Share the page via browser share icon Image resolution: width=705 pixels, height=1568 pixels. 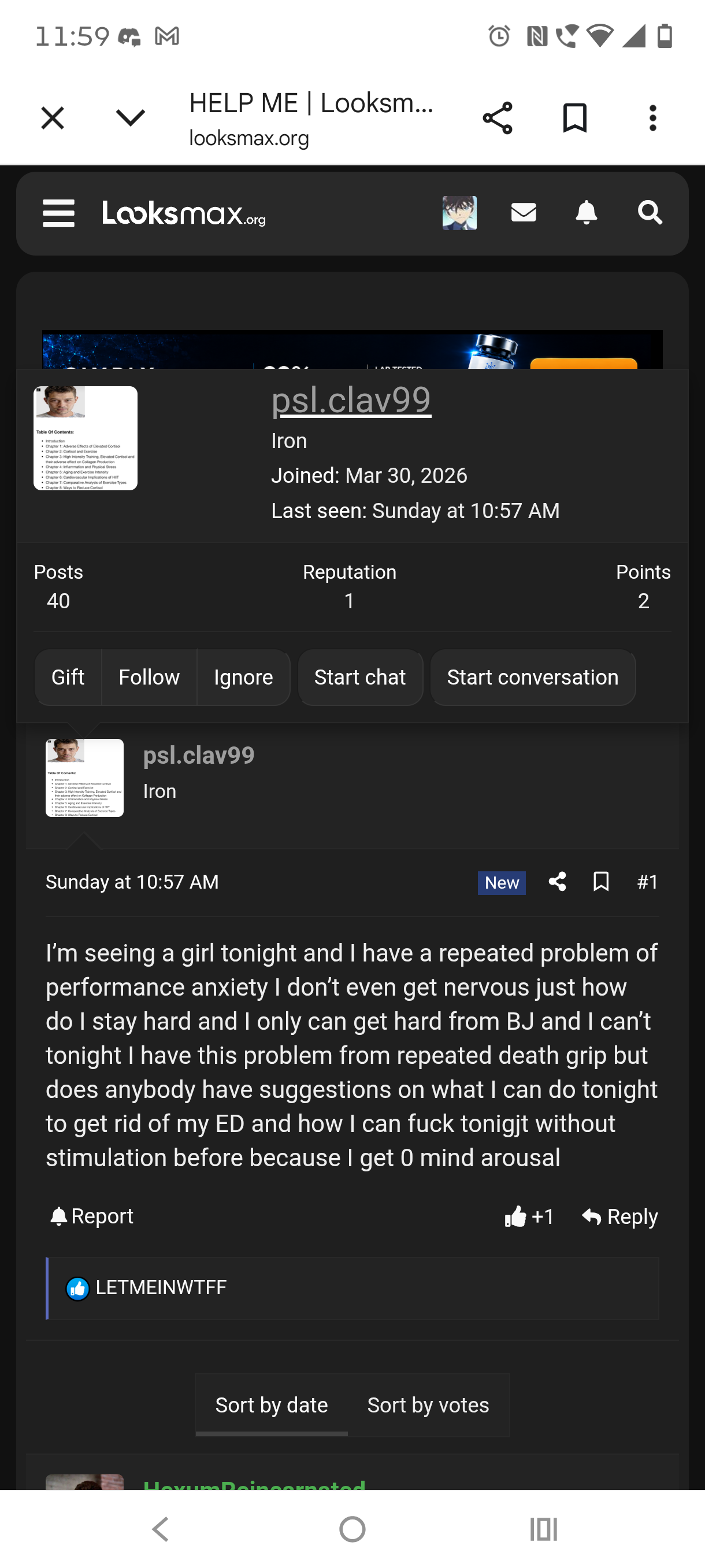click(498, 118)
